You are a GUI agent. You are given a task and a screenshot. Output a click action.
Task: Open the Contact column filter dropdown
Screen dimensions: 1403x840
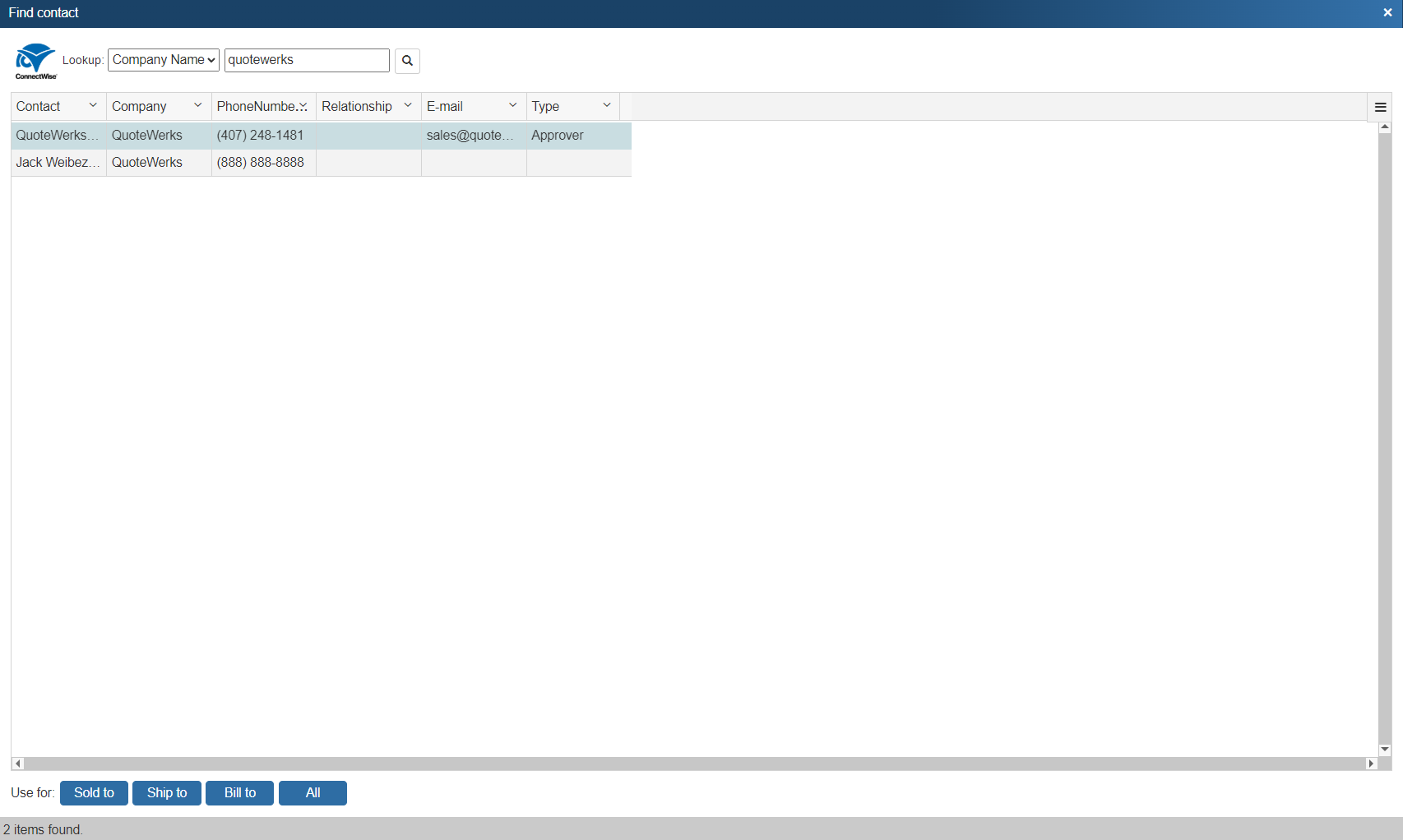click(93, 106)
